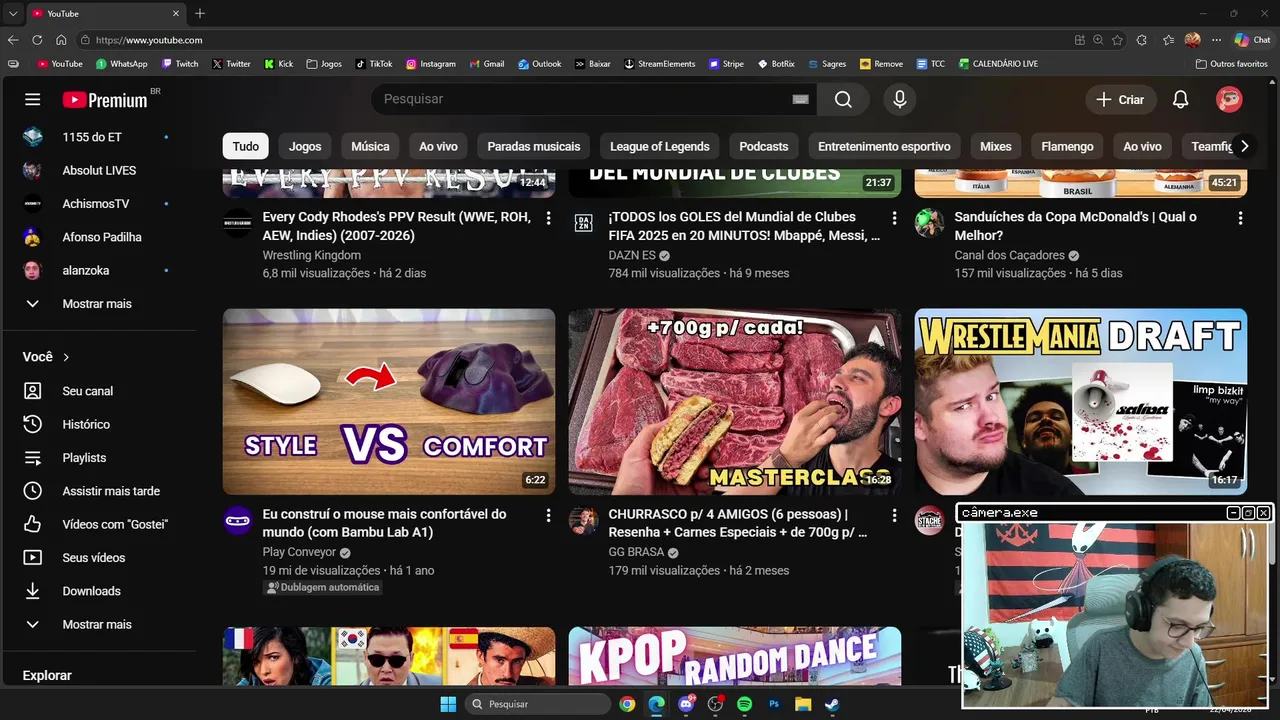Image resolution: width=1280 pixels, height=720 pixels.
Task: Open Canal dos Caçadores channel avatar
Action: (930, 222)
